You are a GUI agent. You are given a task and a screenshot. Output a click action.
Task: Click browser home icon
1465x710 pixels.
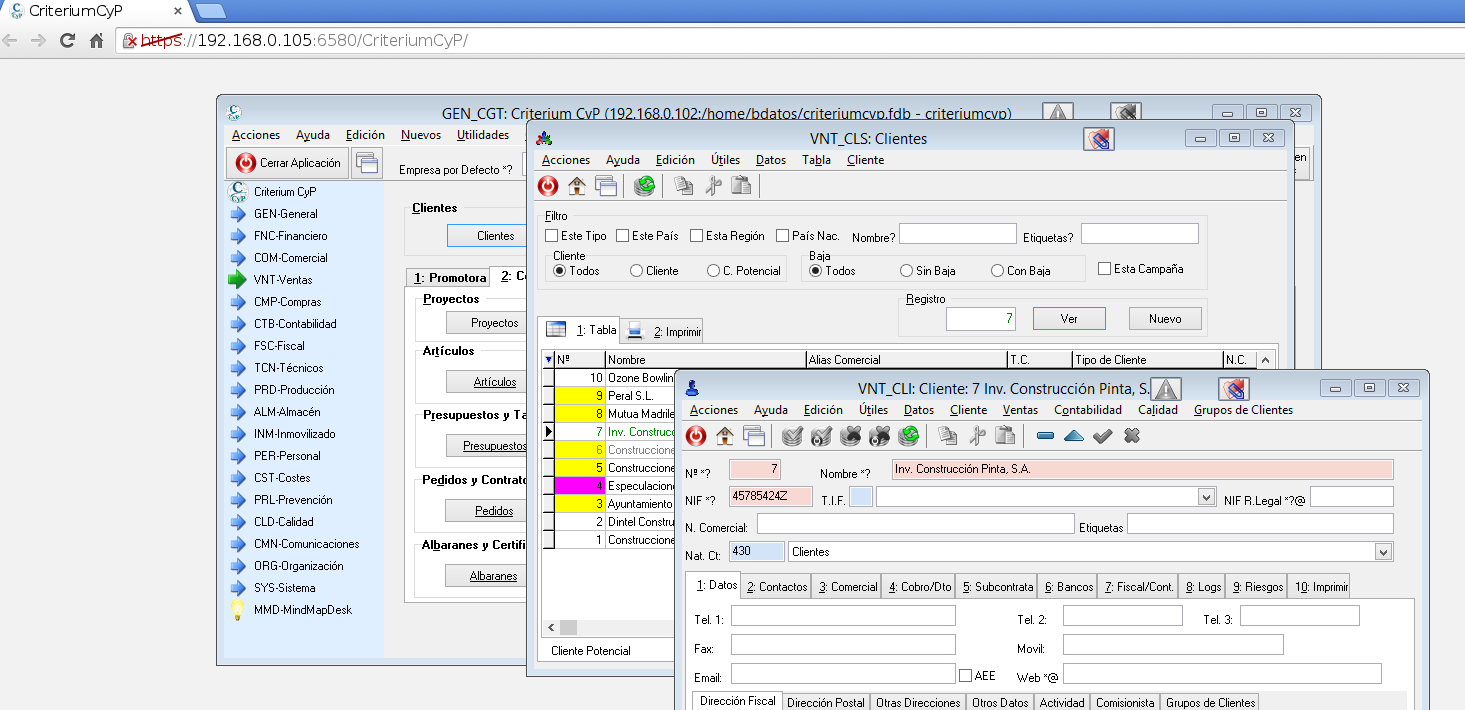pyautogui.click(x=97, y=41)
